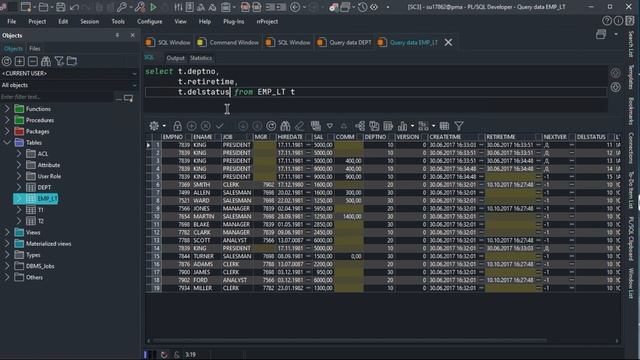Click the SMITH cell in the ENAME column
640x360 pixels.
pos(206,184)
